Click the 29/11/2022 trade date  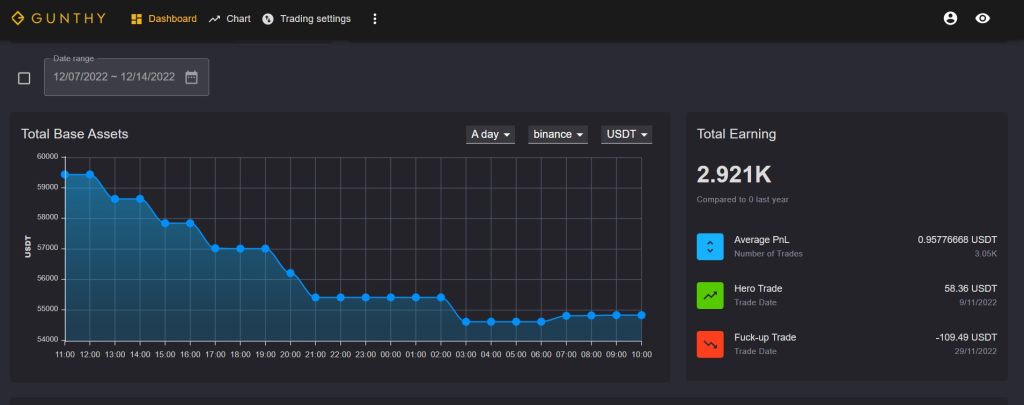point(976,351)
